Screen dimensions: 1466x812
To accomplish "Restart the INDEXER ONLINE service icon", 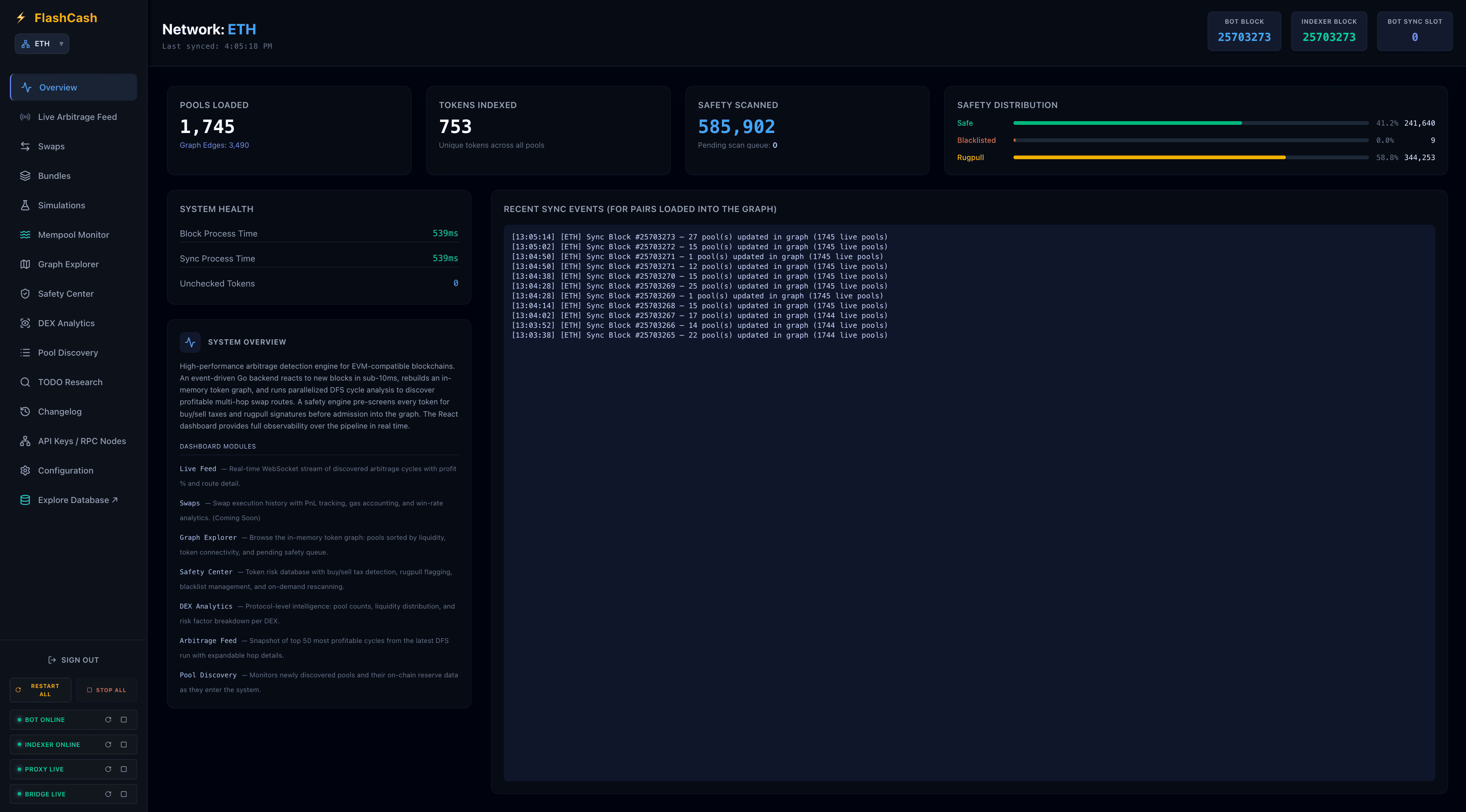I will pos(108,745).
